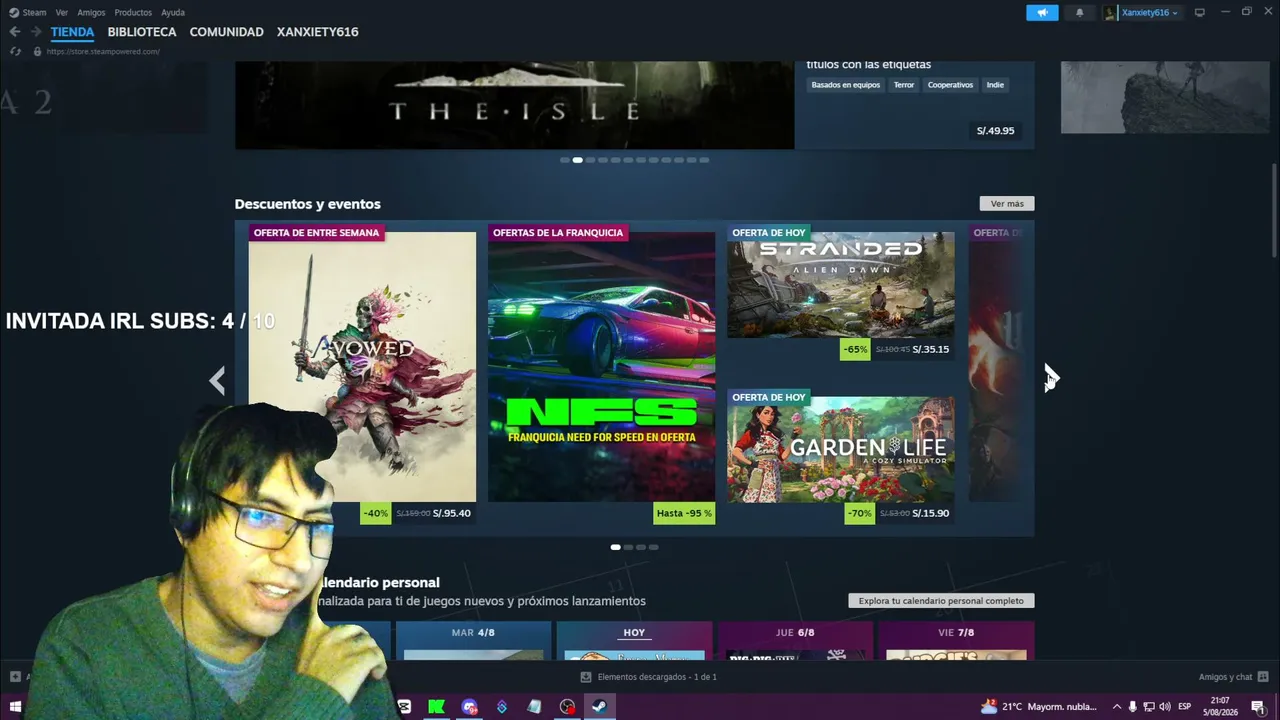The image size is (1280, 720).
Task: Click the S/.49.95 price of The Isle
Action: pos(995,131)
